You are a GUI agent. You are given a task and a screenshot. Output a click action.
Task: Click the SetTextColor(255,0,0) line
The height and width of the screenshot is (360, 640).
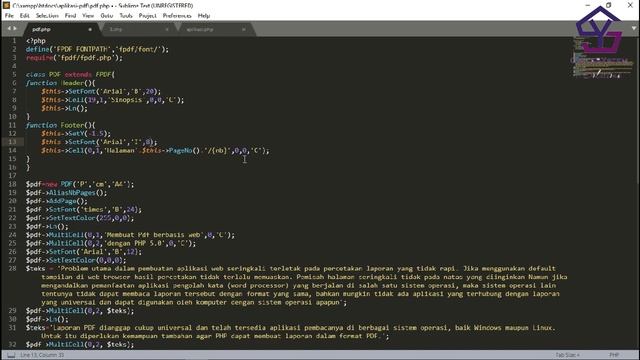click(x=80, y=218)
